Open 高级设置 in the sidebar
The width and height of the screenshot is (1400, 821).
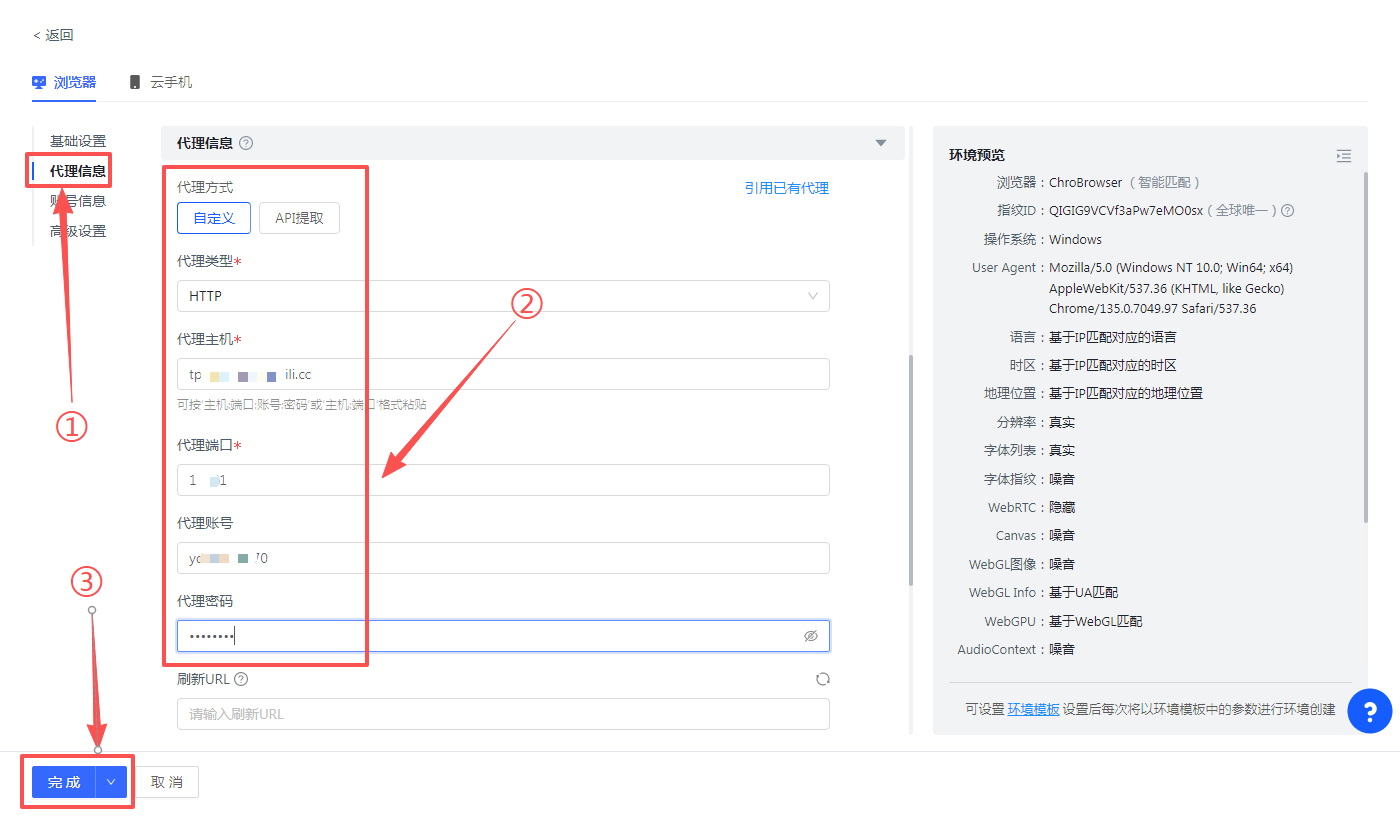point(78,230)
